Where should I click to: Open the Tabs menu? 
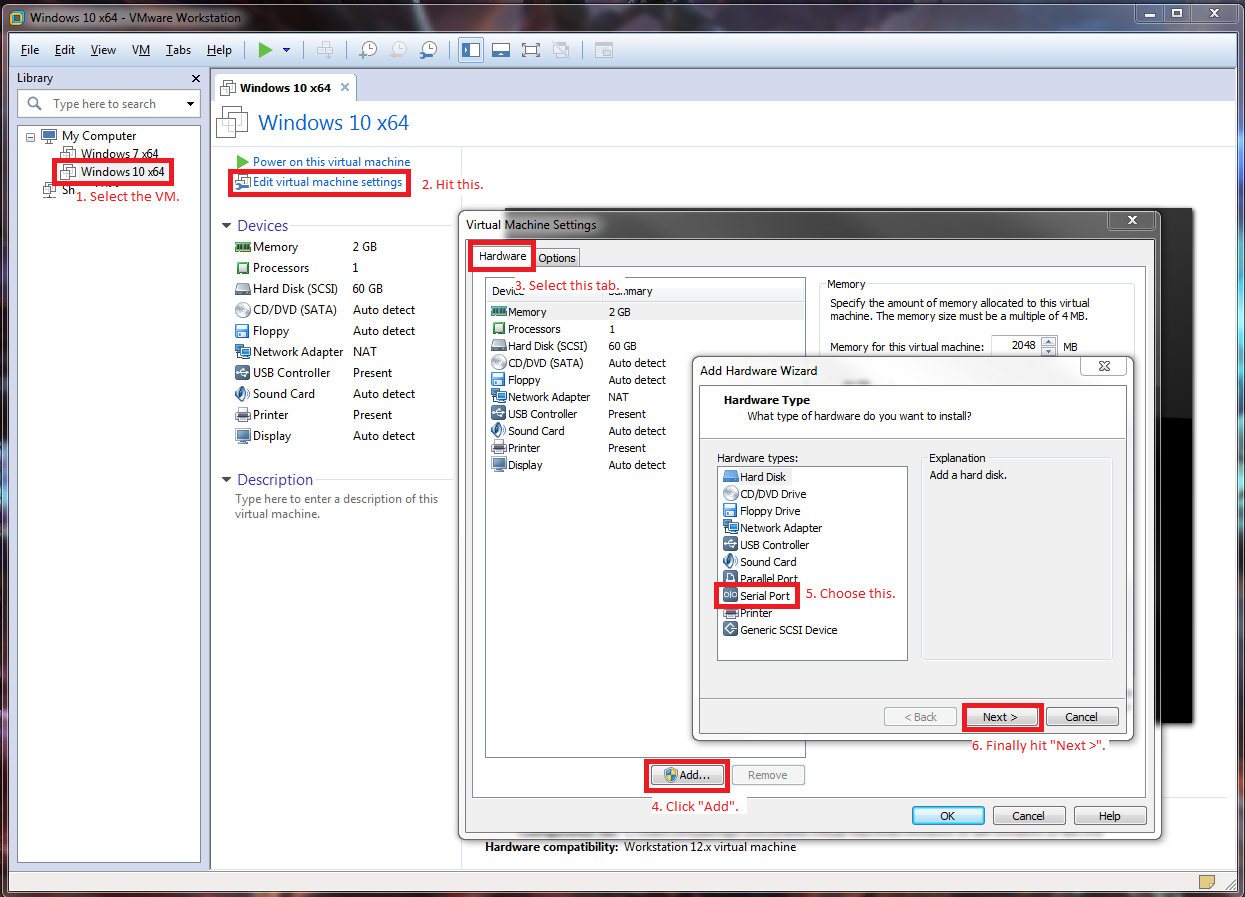pyautogui.click(x=178, y=50)
